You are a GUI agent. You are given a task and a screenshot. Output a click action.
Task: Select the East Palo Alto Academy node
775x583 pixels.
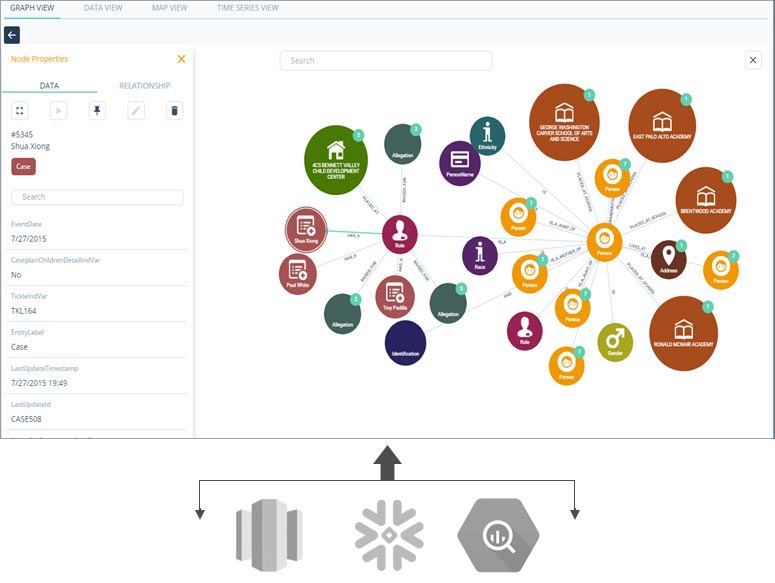click(662, 125)
